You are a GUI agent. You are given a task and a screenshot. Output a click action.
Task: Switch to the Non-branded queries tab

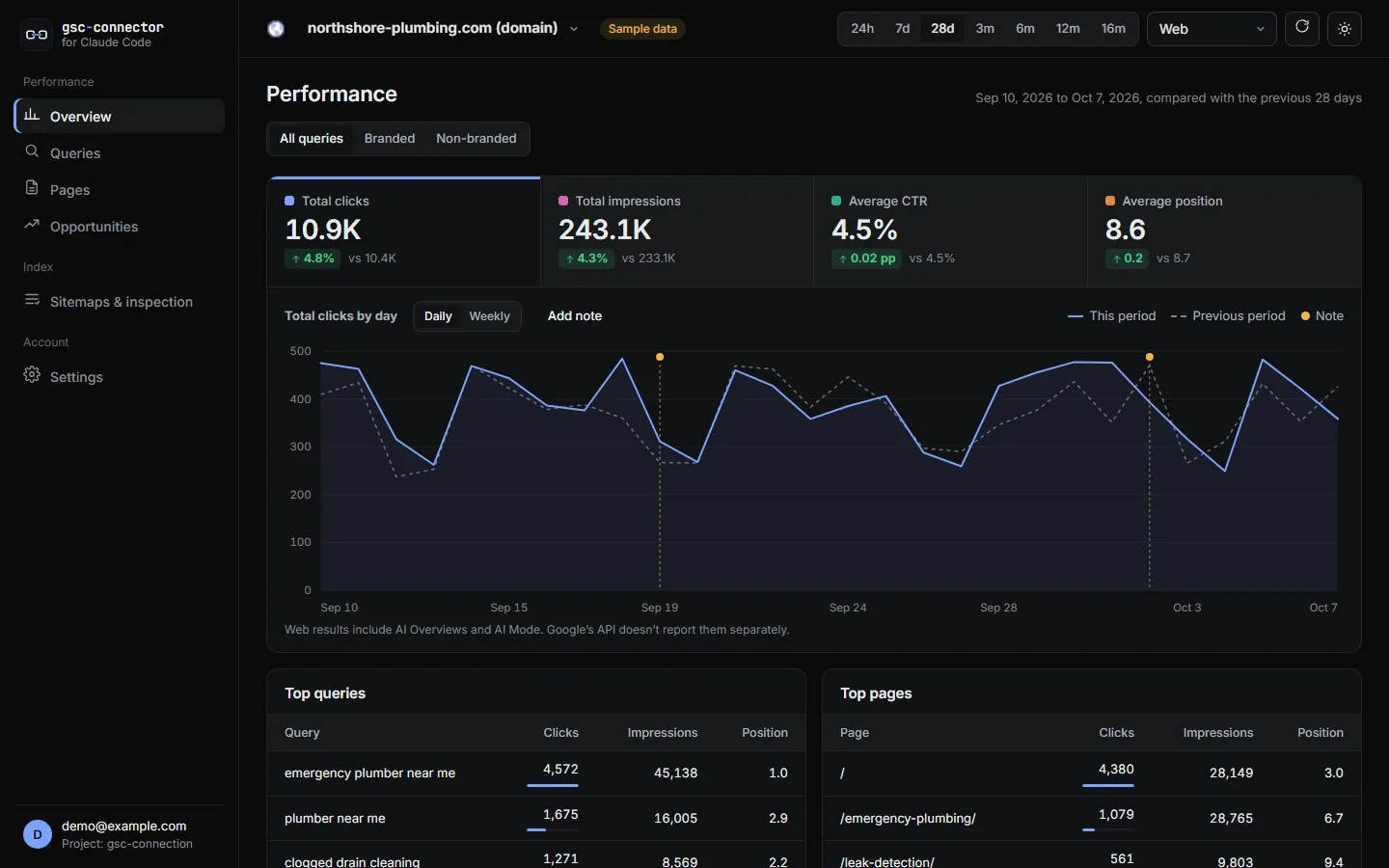pyautogui.click(x=477, y=139)
